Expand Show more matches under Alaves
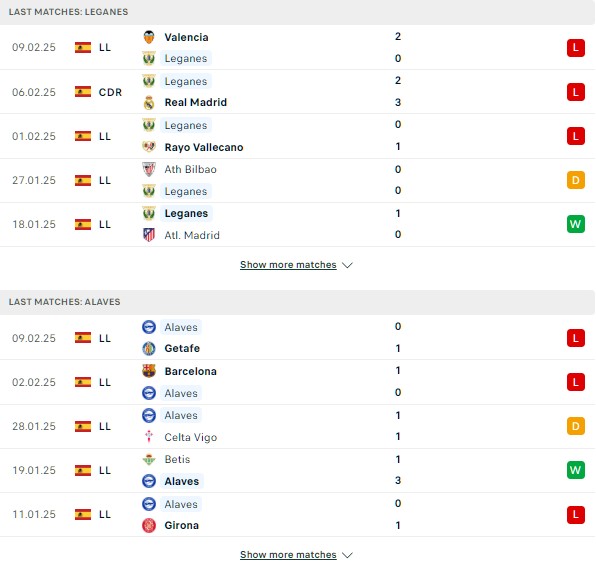Screen dimensions: 596x574 pyautogui.click(x=288, y=555)
